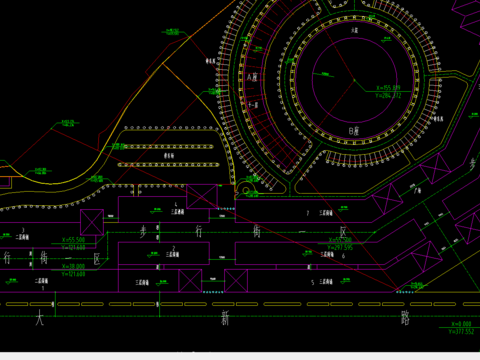Viewport: 480px width, 360px height.
Task: Click the 大 road name character
Action: (x=39, y=317)
